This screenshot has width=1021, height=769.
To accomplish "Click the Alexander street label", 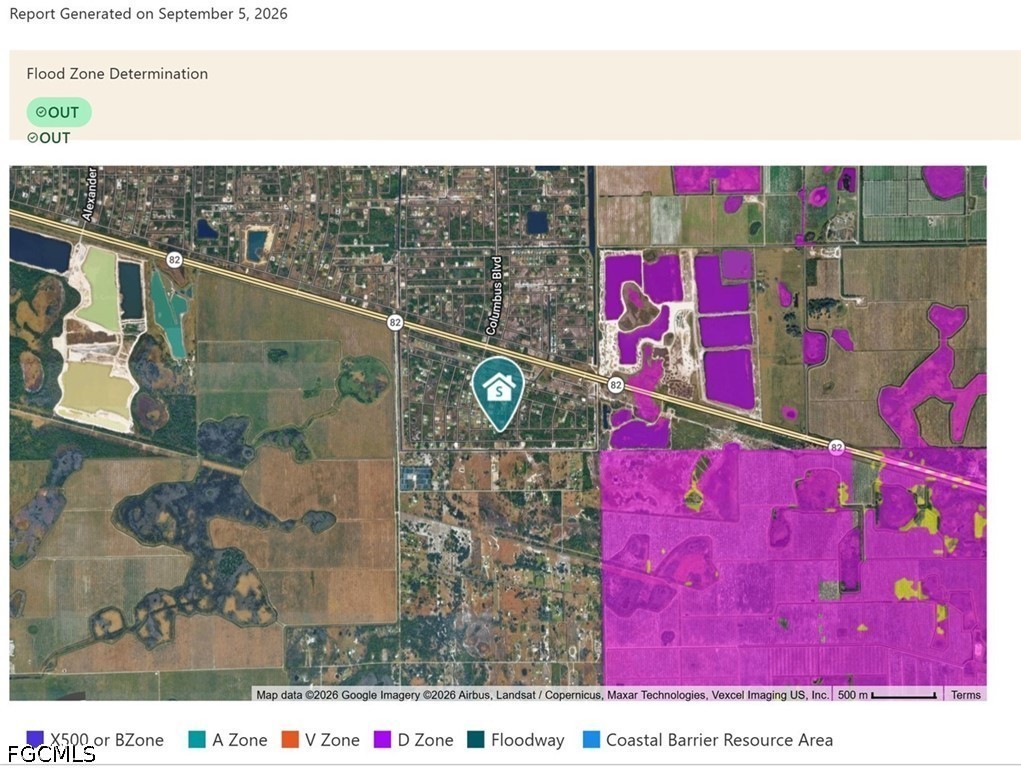I will click(89, 193).
